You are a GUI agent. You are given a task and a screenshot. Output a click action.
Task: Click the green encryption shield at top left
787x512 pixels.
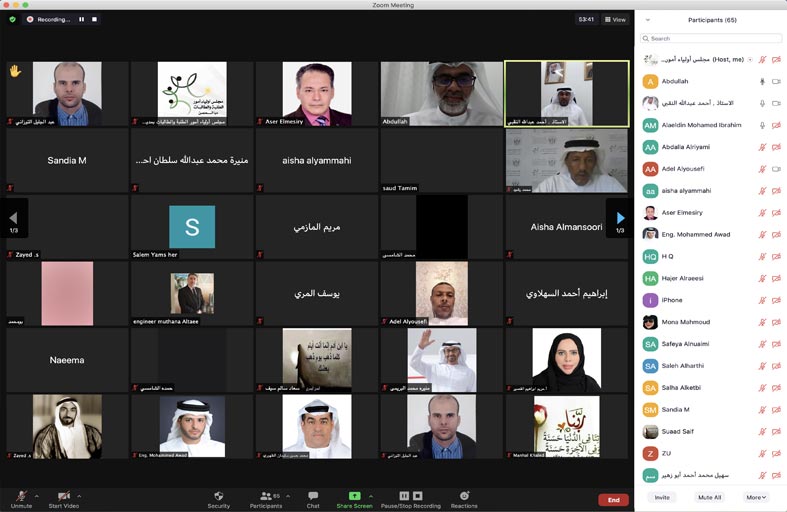click(x=13, y=19)
